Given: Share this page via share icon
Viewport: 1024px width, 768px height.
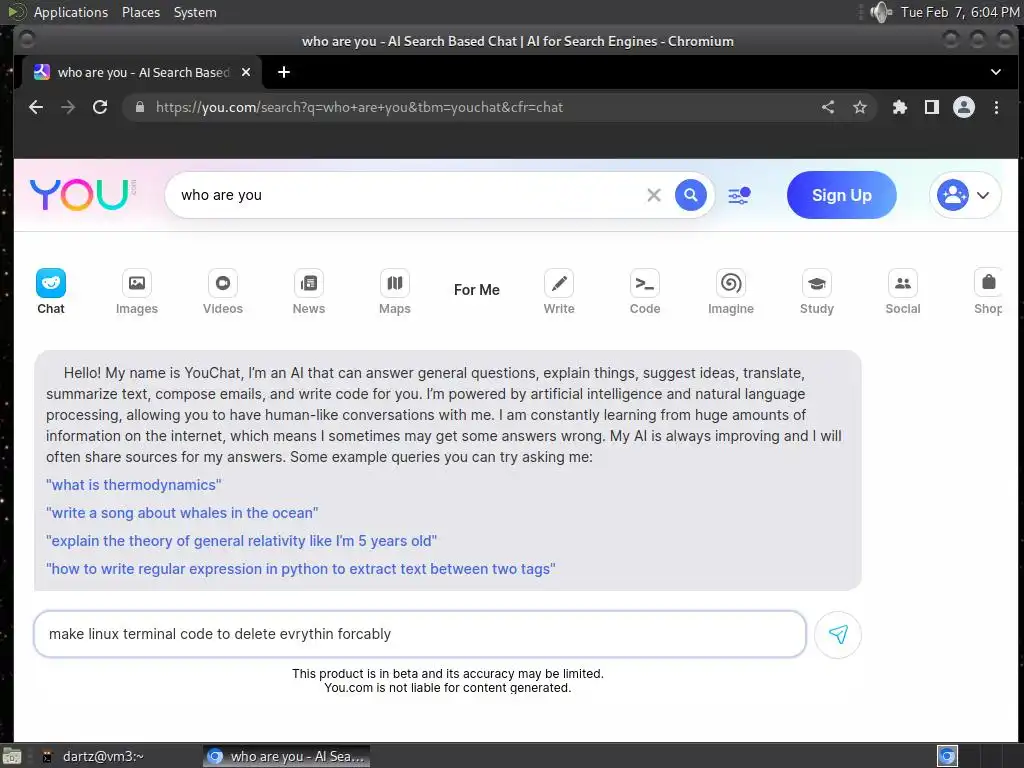Looking at the screenshot, I should point(828,107).
